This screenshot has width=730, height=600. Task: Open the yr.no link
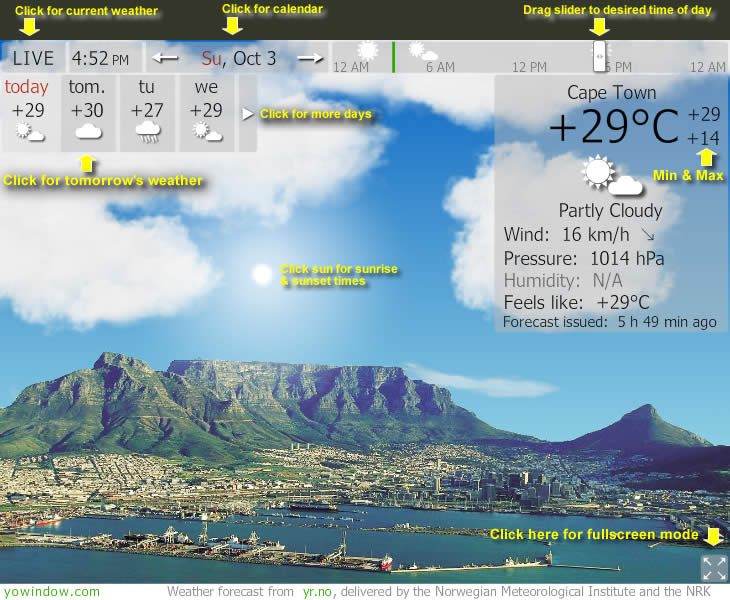pos(317,592)
